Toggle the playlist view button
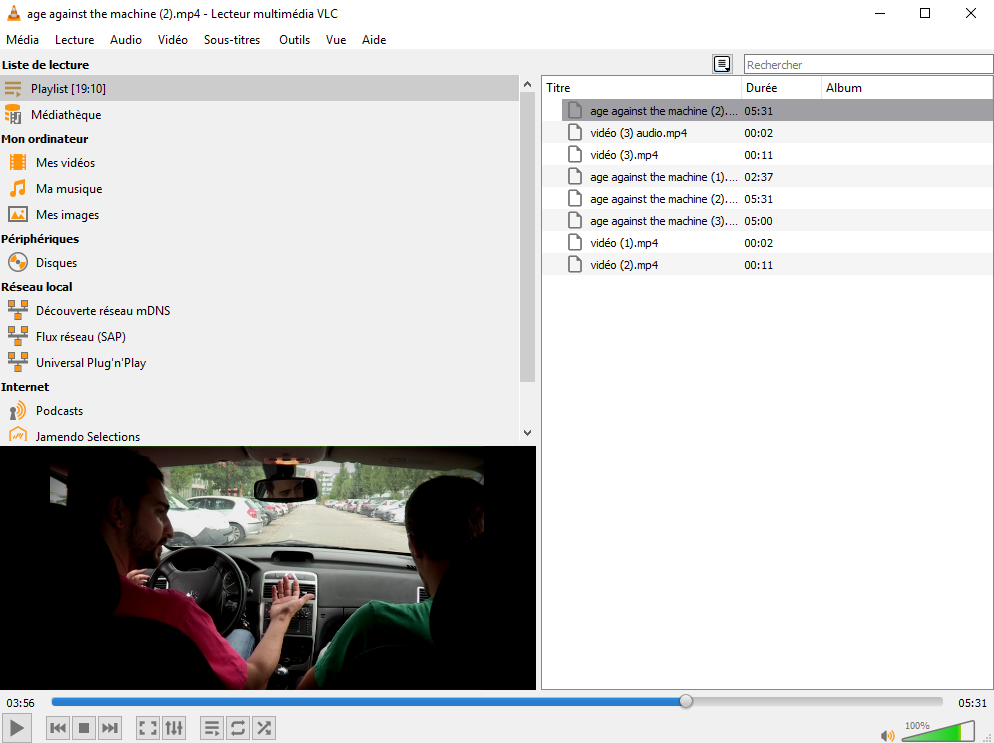Image resolution: width=994 pixels, height=743 pixels. 212,729
